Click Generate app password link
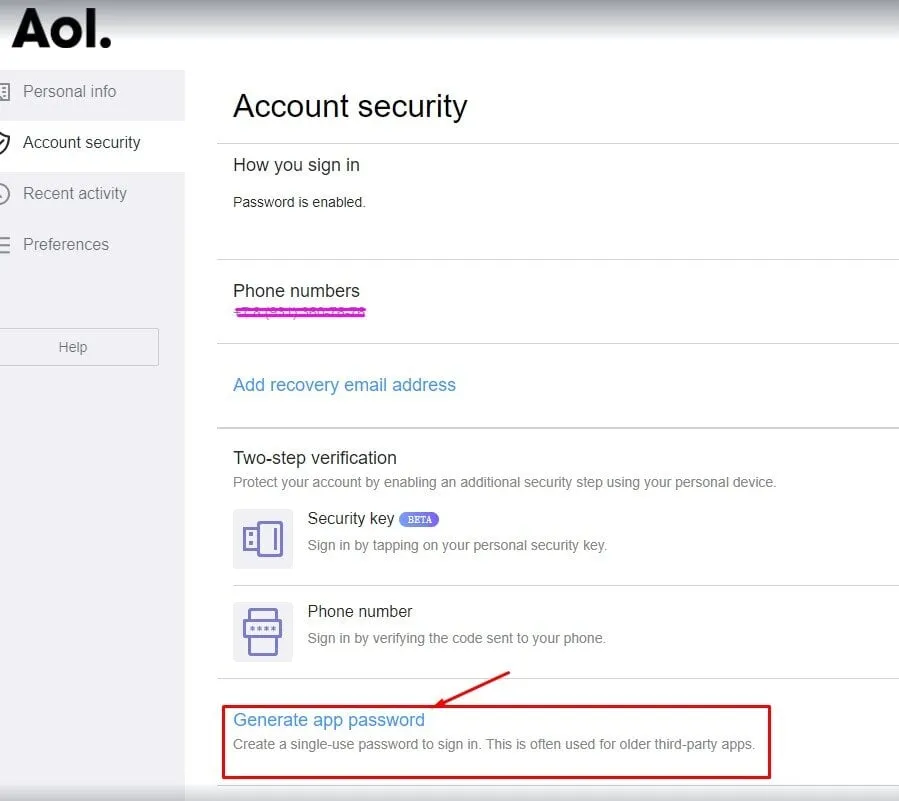 (329, 720)
